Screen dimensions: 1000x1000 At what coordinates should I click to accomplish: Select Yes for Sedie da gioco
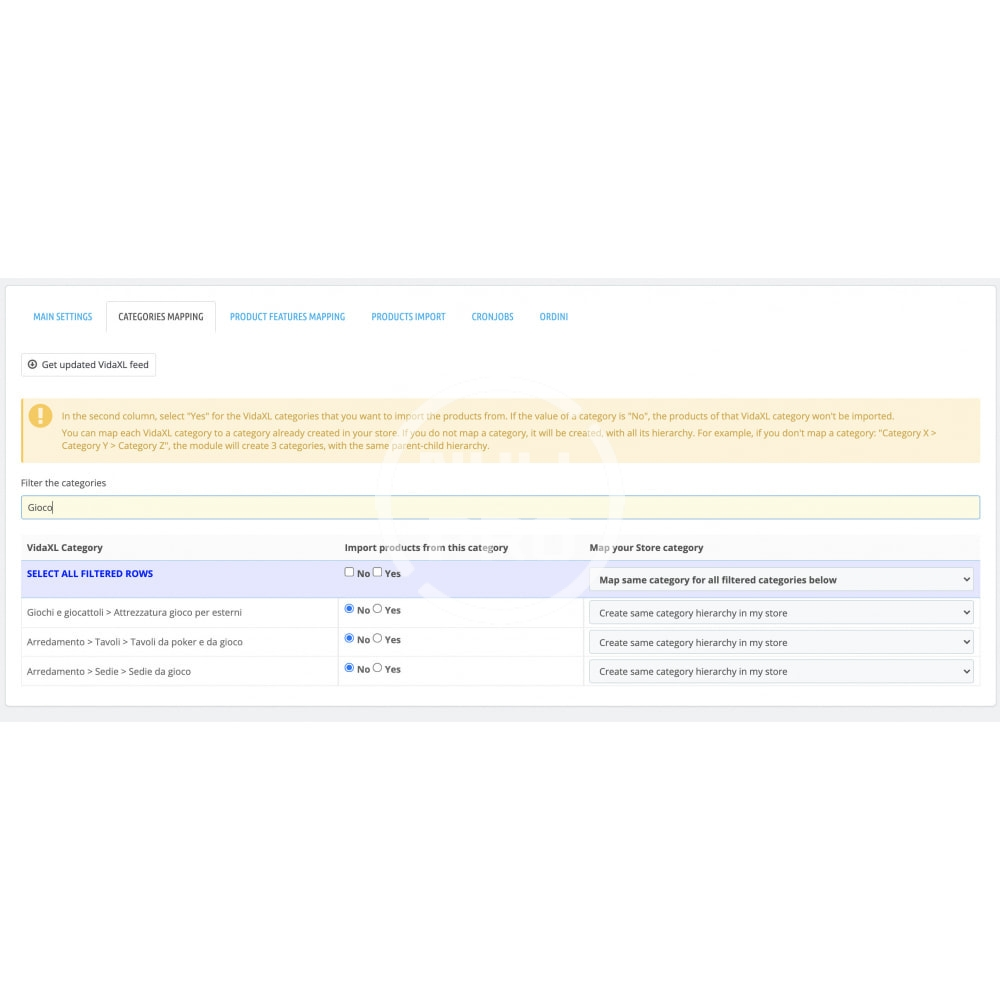coord(378,668)
